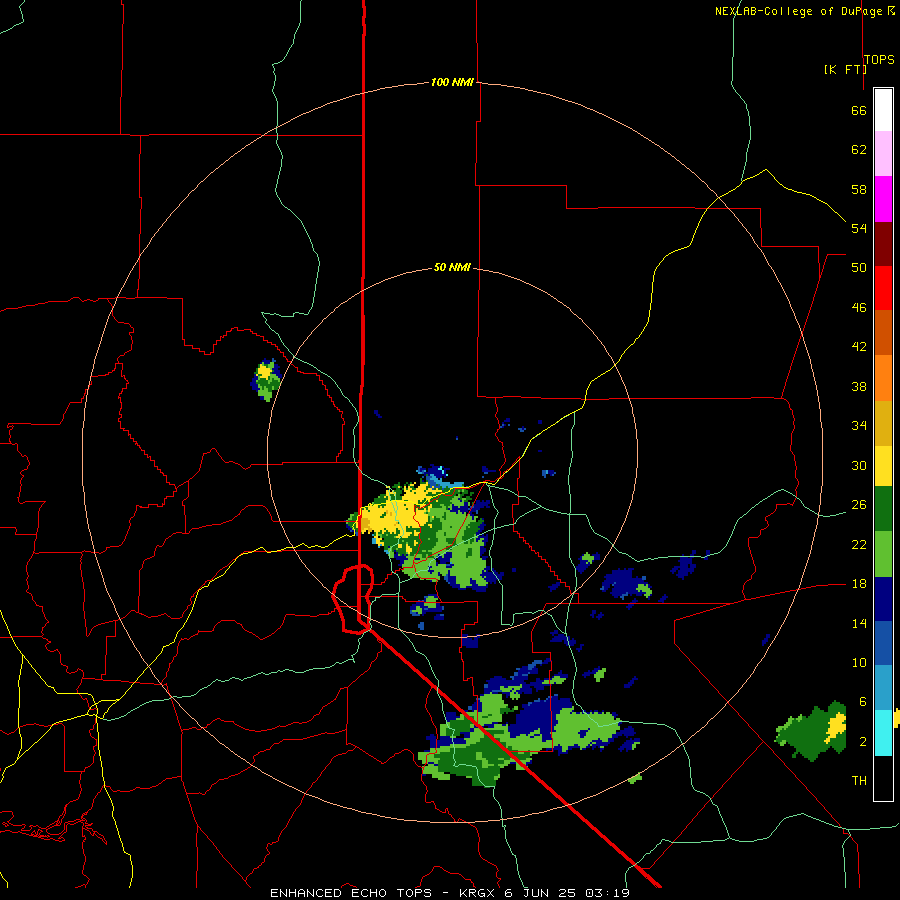Click the light green 22 kft legend swatch
Image resolution: width=900 pixels, height=900 pixels.
883,554
